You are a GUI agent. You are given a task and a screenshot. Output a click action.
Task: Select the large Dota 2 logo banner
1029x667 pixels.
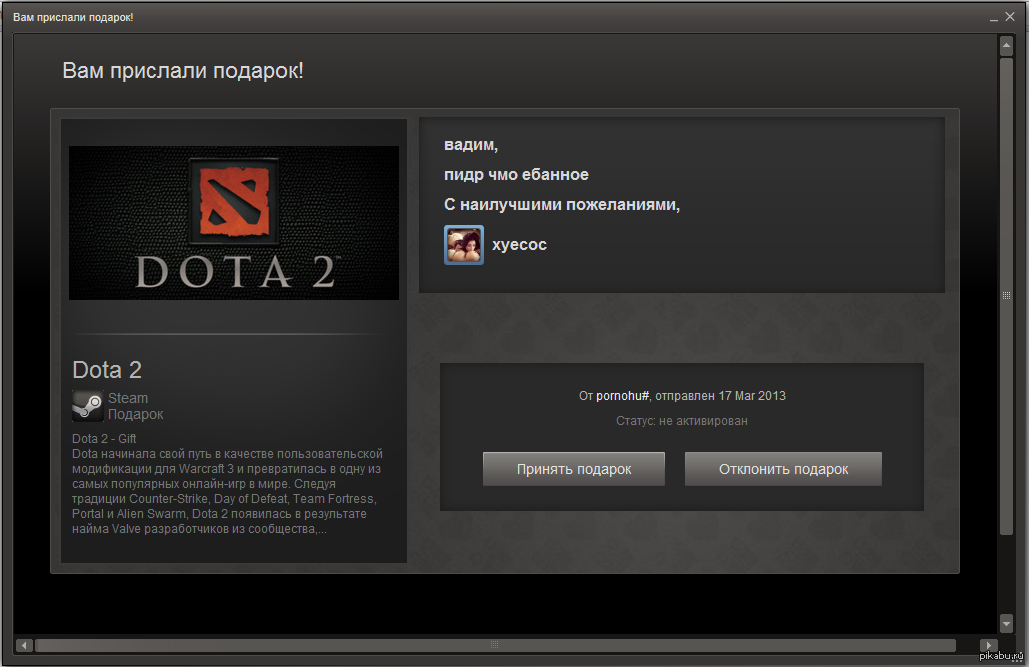(234, 223)
